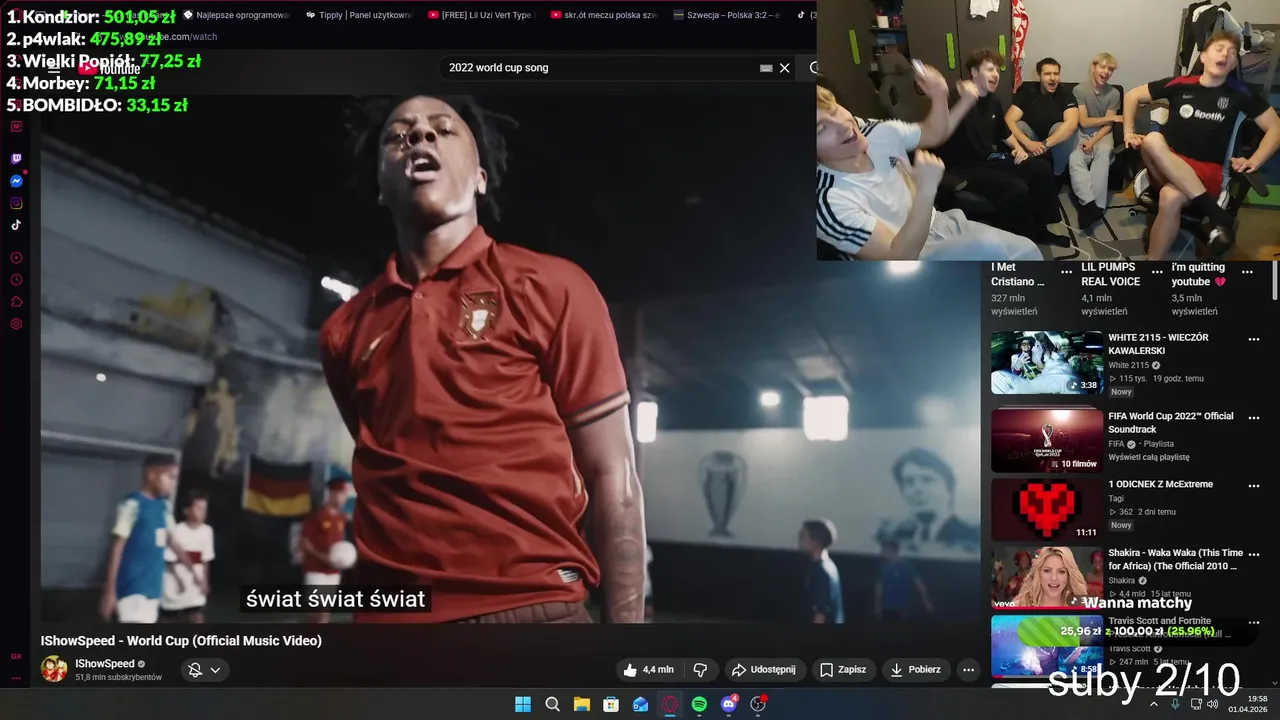Switch to 'Szwecja – Polska 3:2' tab
Image resolution: width=1280 pixels, height=720 pixels.
[727, 15]
